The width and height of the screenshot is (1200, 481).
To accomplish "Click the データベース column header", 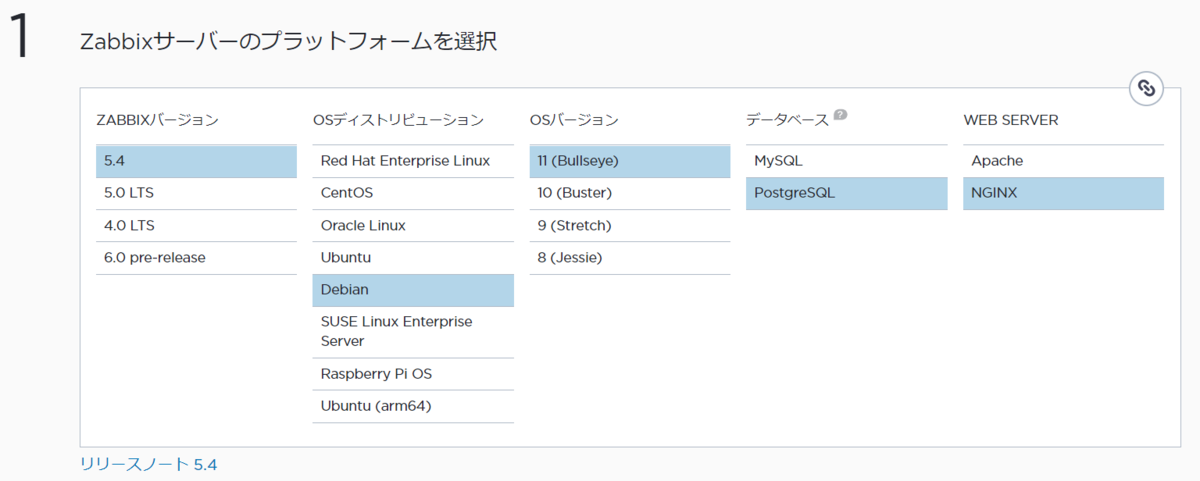I will pos(788,120).
